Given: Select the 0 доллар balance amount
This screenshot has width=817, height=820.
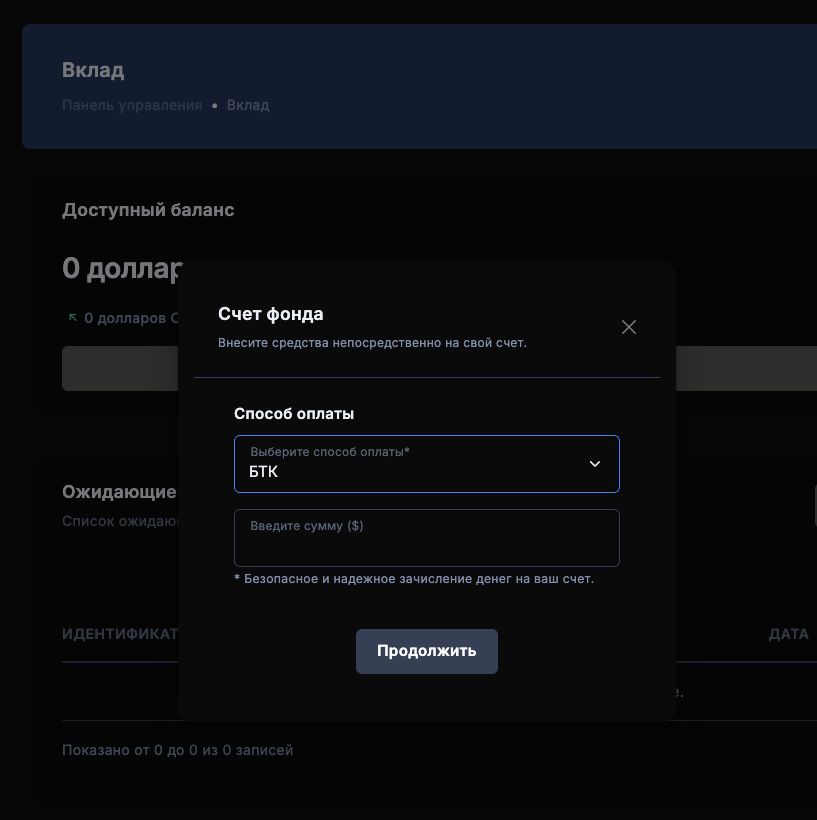Looking at the screenshot, I should point(122,269).
